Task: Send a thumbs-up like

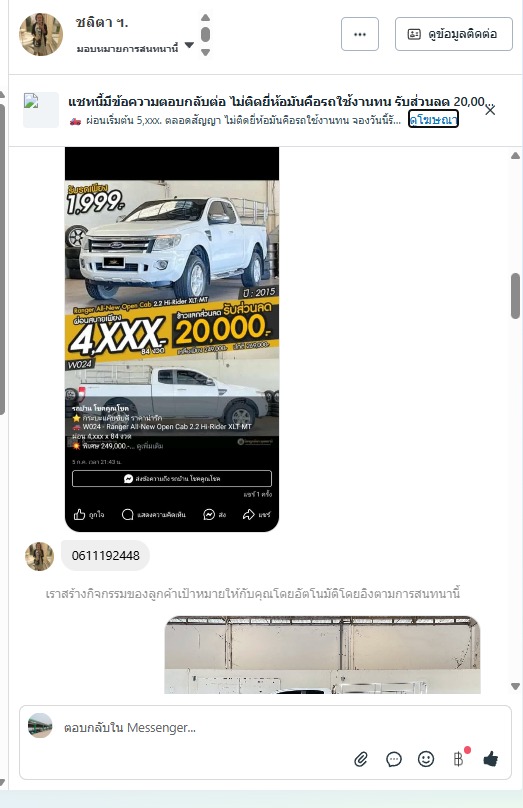Action: point(491,759)
